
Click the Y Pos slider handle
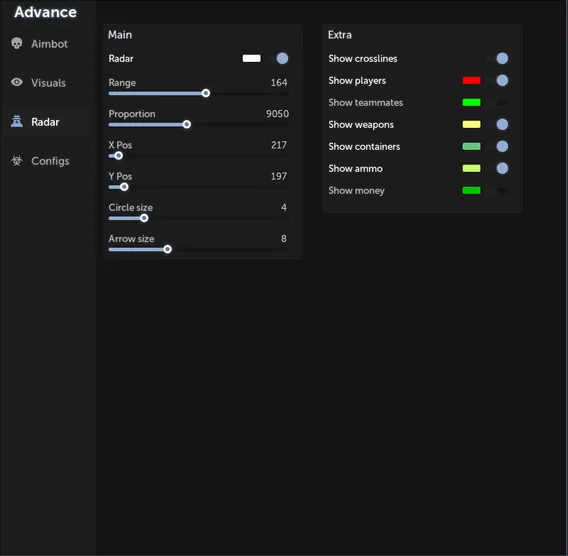click(x=124, y=187)
